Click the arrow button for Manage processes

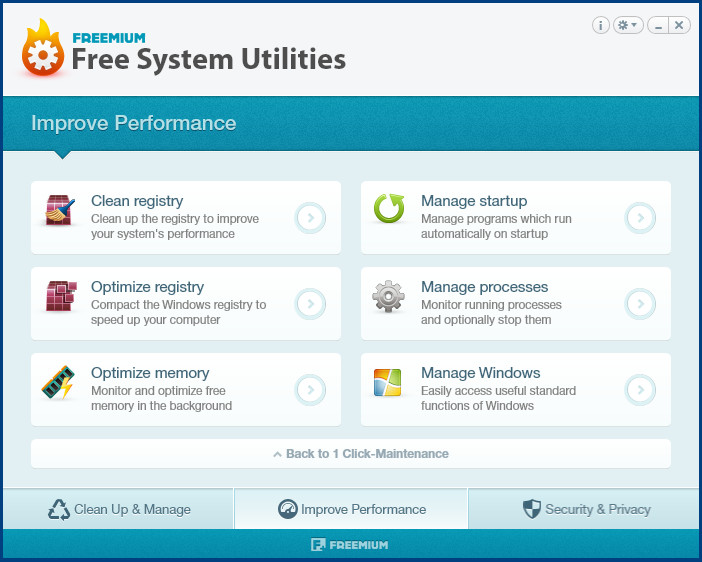(x=640, y=304)
